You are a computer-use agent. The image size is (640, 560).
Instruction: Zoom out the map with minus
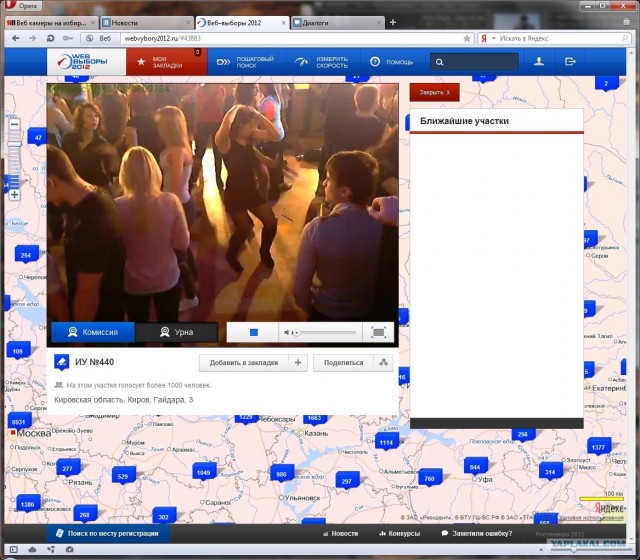pos(14,124)
